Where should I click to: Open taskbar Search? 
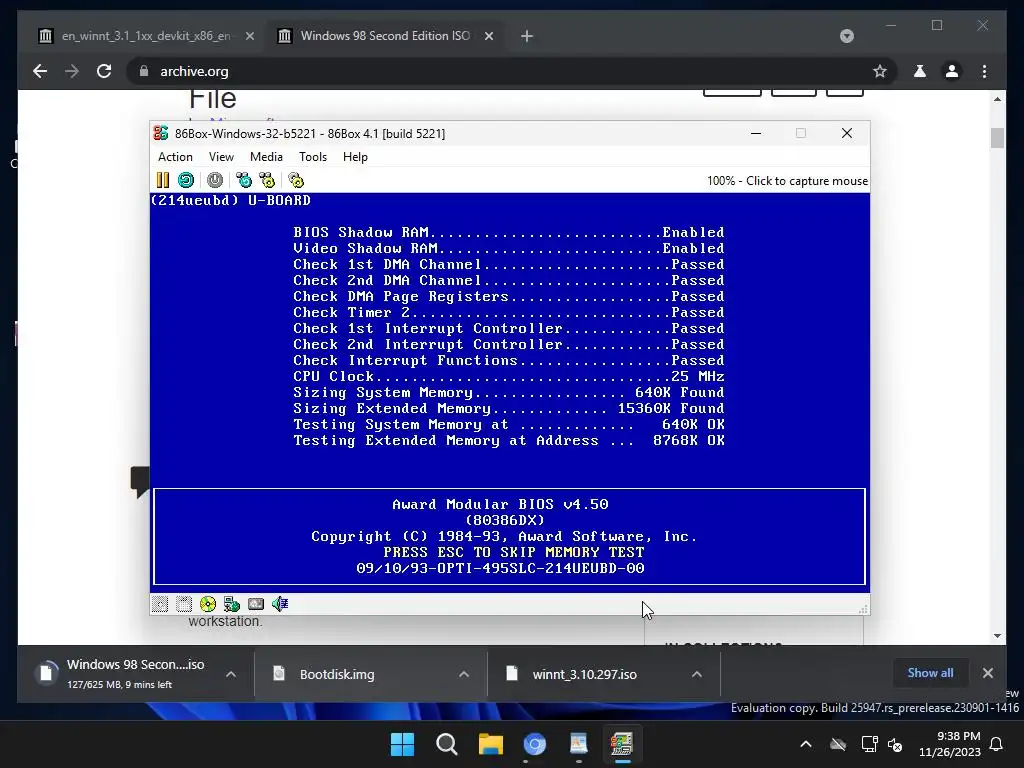[x=447, y=744]
